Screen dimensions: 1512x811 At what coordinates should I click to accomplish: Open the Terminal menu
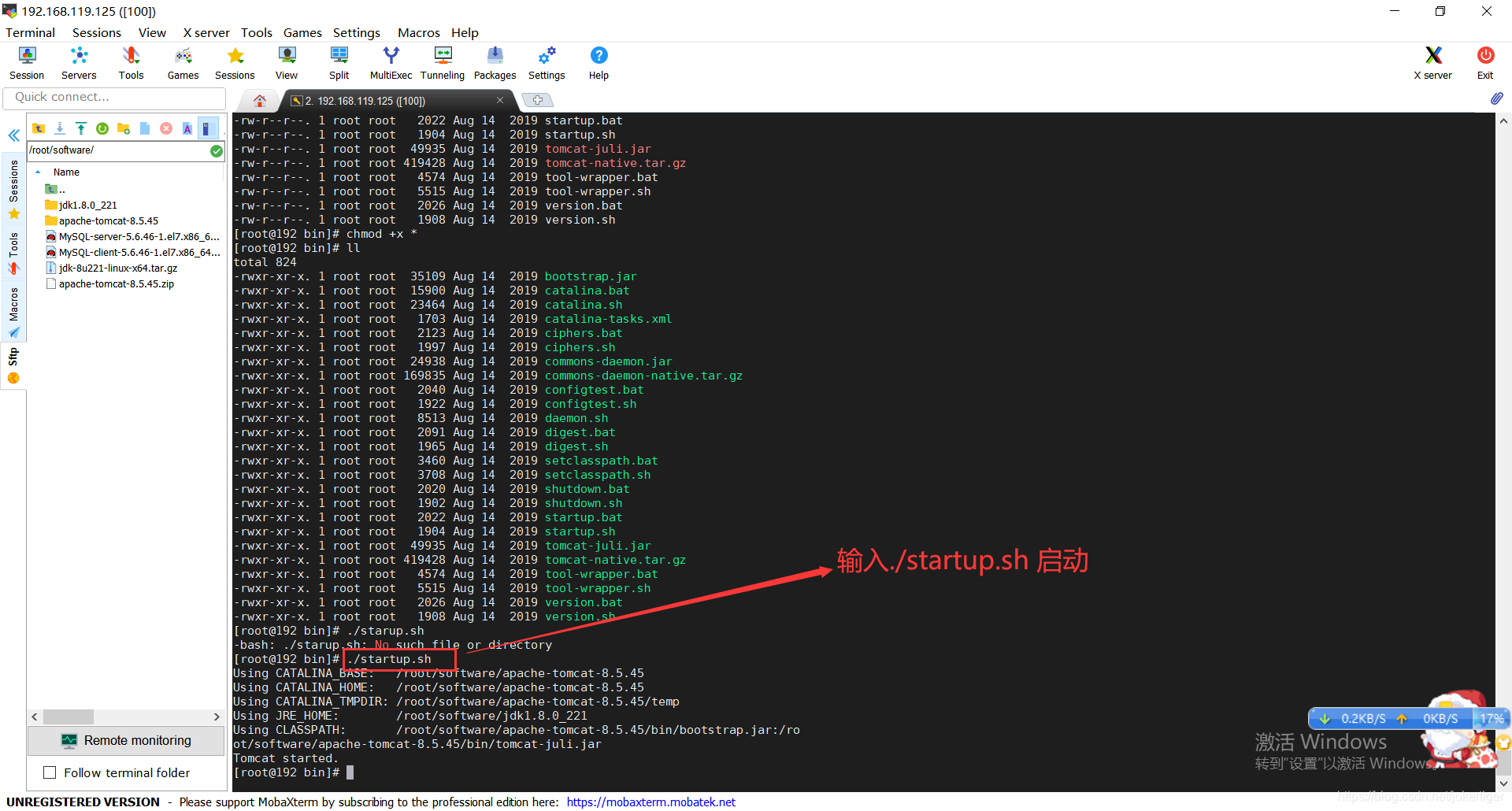coord(30,32)
